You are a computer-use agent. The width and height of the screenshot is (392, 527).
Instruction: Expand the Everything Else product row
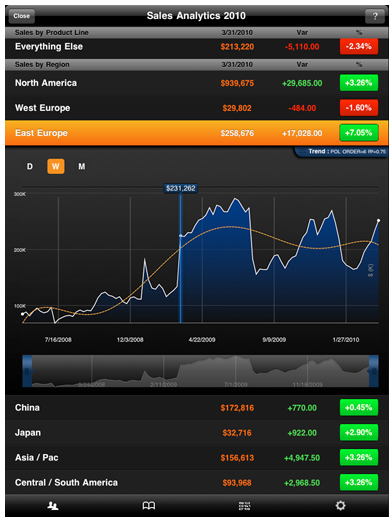point(197,47)
